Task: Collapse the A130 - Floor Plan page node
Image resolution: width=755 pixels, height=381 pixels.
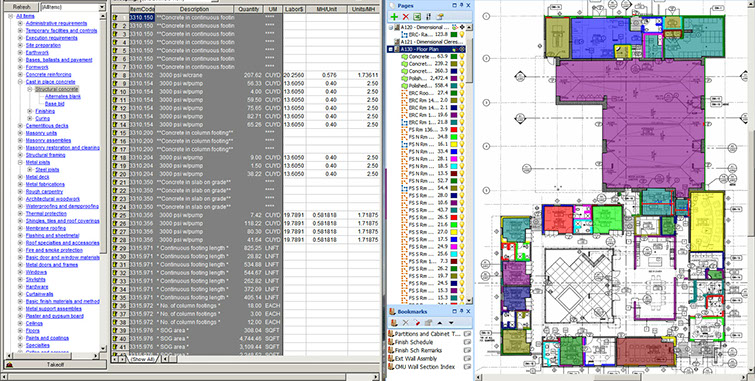Action: click(391, 49)
